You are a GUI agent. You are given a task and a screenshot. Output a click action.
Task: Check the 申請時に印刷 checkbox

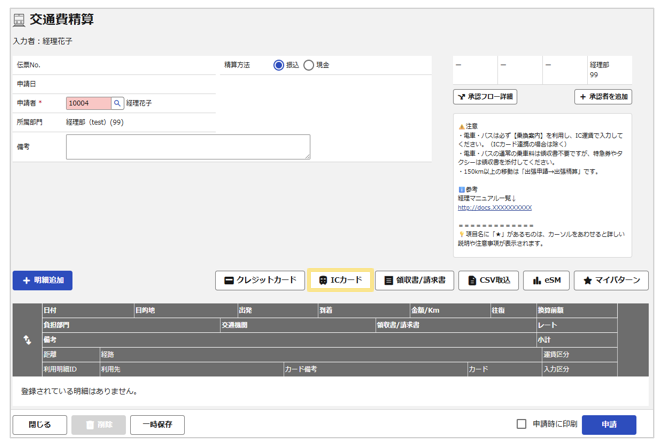point(521,424)
